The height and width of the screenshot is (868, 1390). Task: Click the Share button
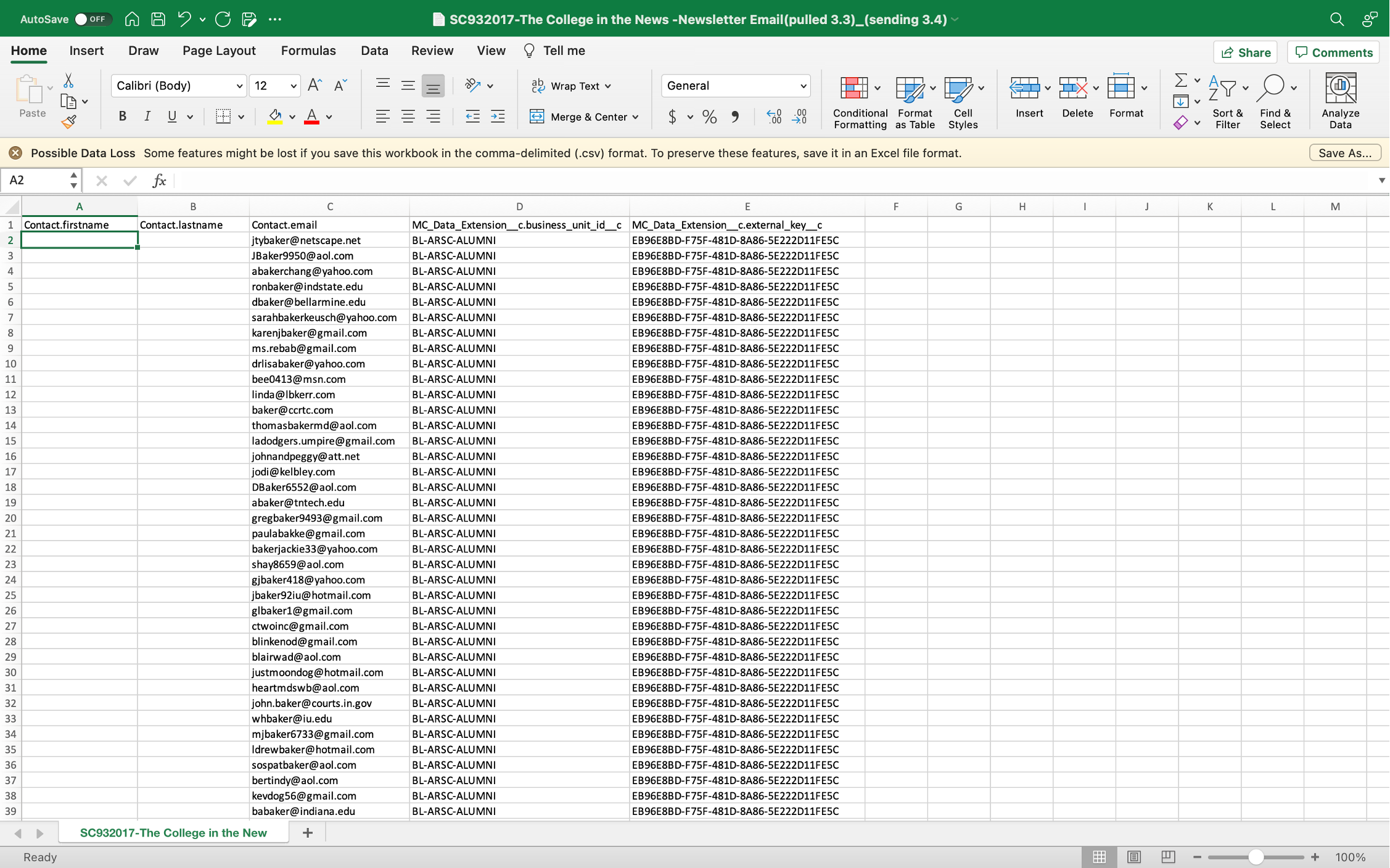(1245, 52)
